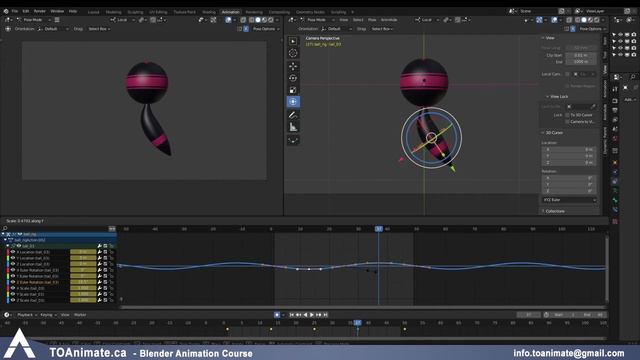Enable Lock To 3D Cursor checkbox
Viewport: 640px width, 360px height.
[x=567, y=115]
